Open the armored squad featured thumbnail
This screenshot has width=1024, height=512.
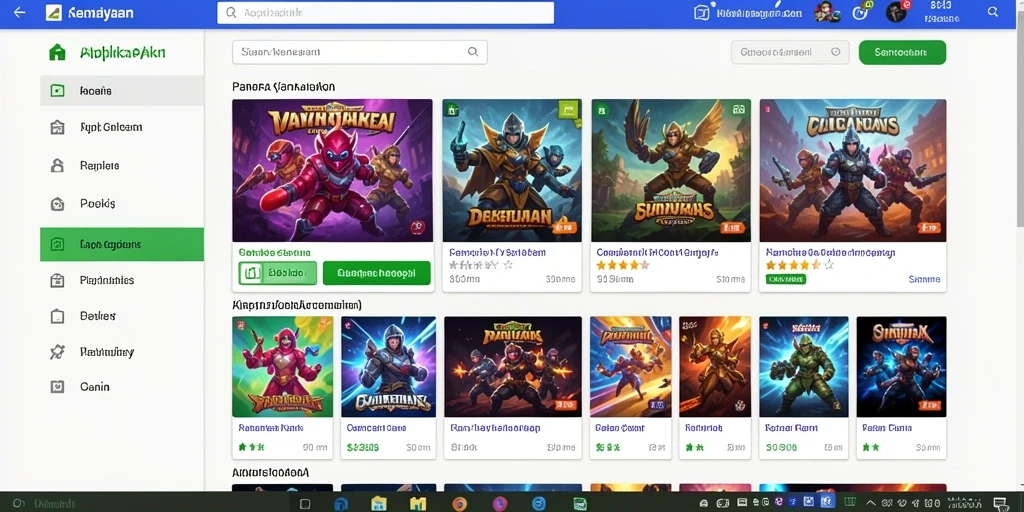pos(853,170)
